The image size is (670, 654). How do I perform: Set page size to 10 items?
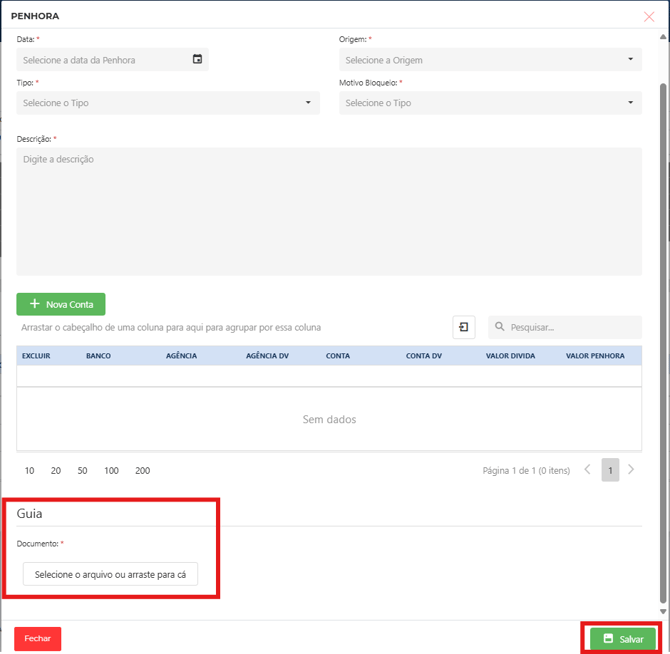click(x=30, y=470)
